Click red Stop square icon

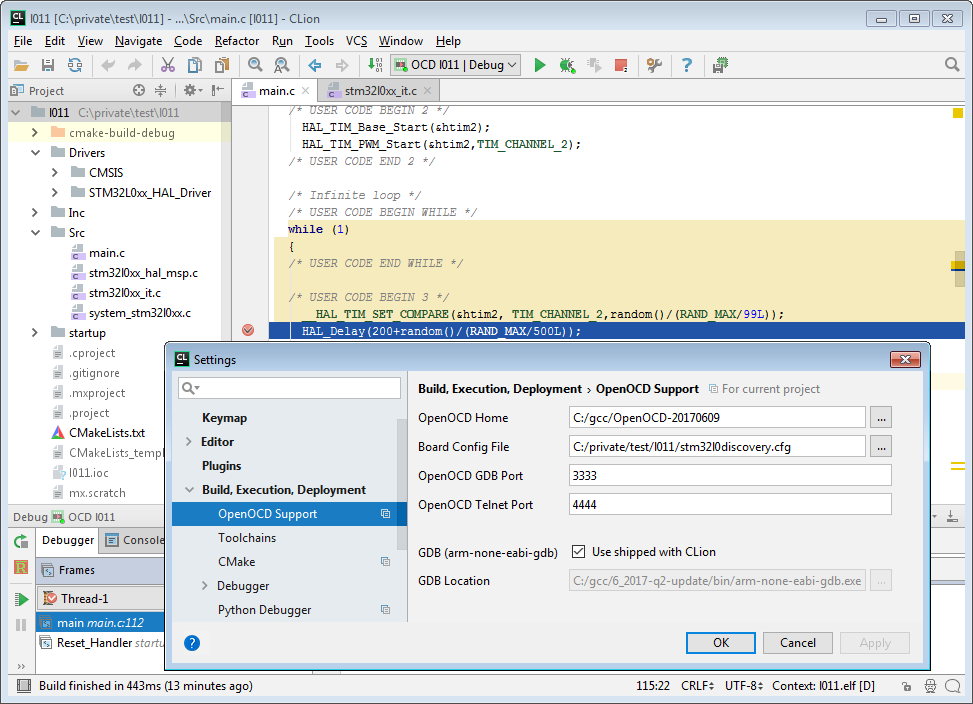[621, 65]
